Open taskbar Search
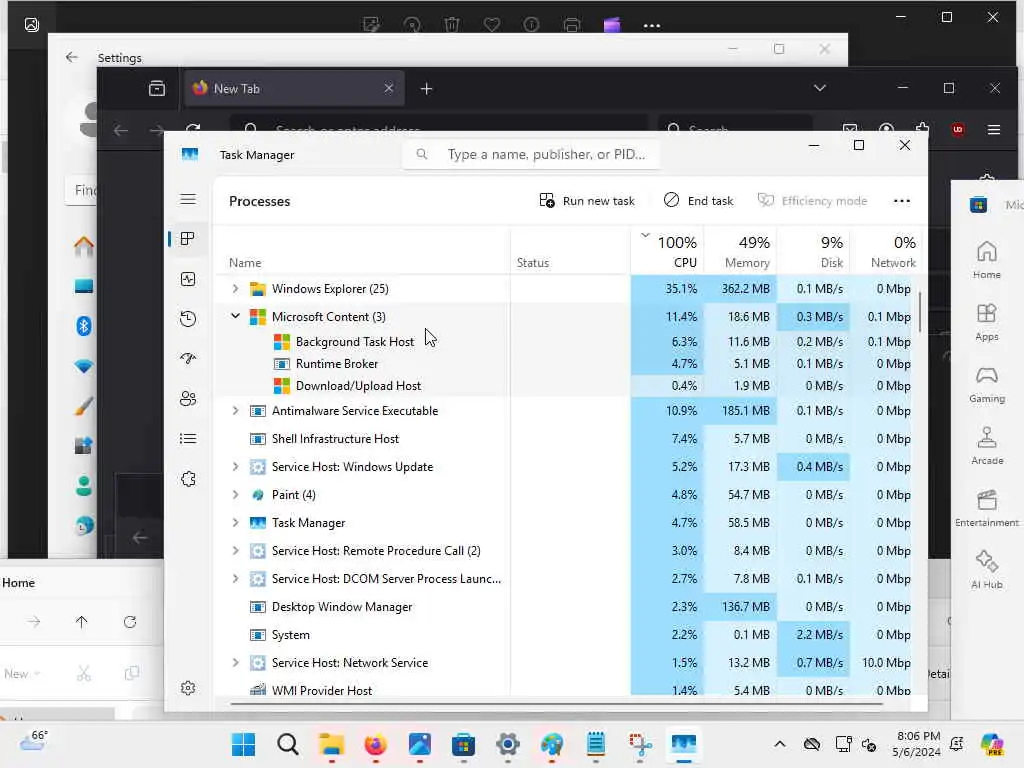The width and height of the screenshot is (1024, 768). click(x=287, y=744)
